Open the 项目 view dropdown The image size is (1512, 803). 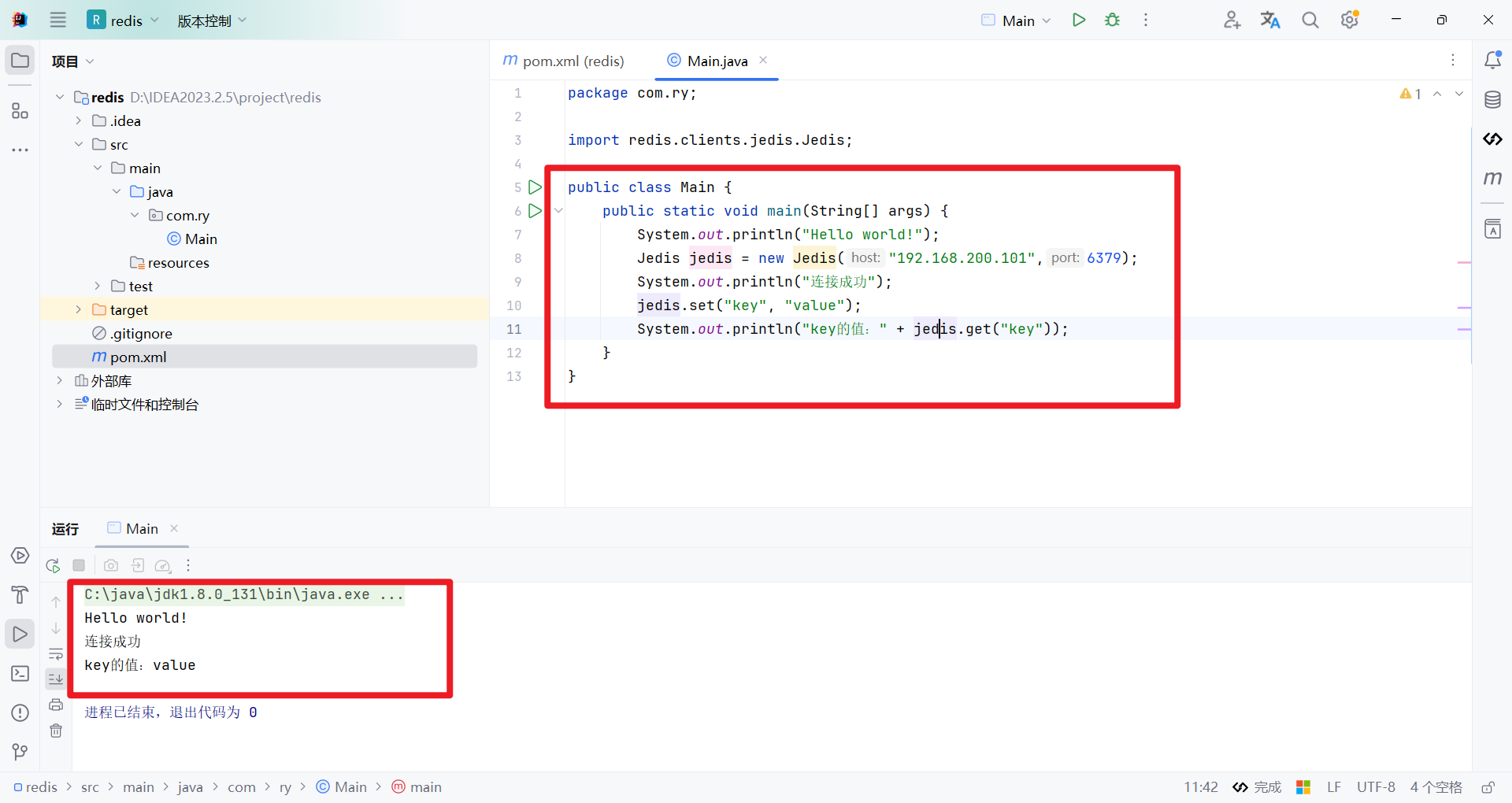pos(72,61)
